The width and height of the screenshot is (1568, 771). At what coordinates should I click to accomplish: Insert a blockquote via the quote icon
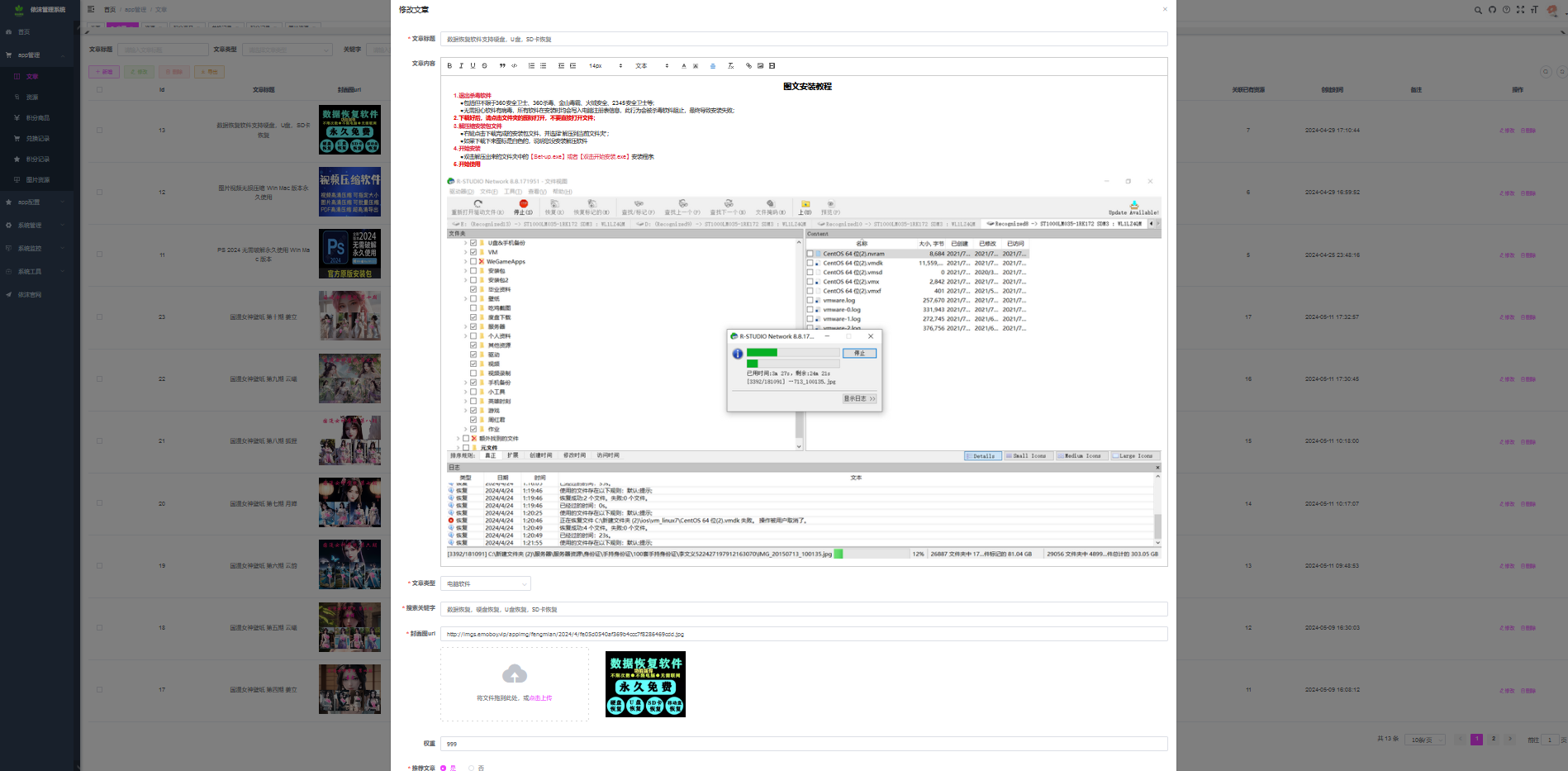502,66
